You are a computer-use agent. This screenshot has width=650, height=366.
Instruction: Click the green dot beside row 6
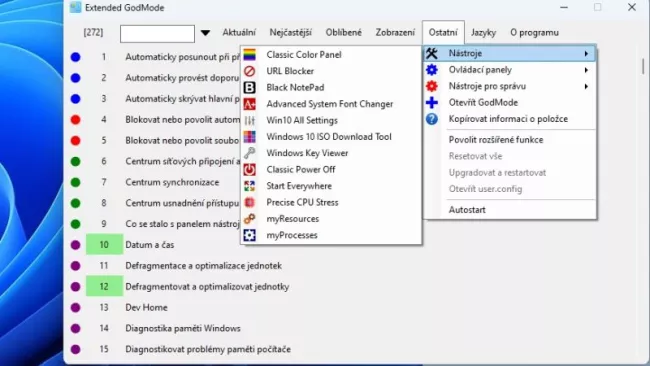click(x=75, y=161)
